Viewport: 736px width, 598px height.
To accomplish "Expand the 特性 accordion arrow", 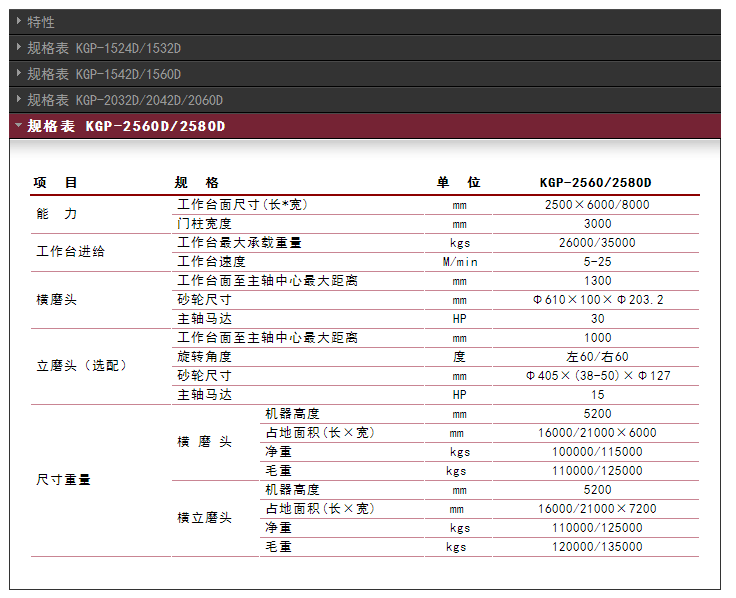I will pos(19,21).
